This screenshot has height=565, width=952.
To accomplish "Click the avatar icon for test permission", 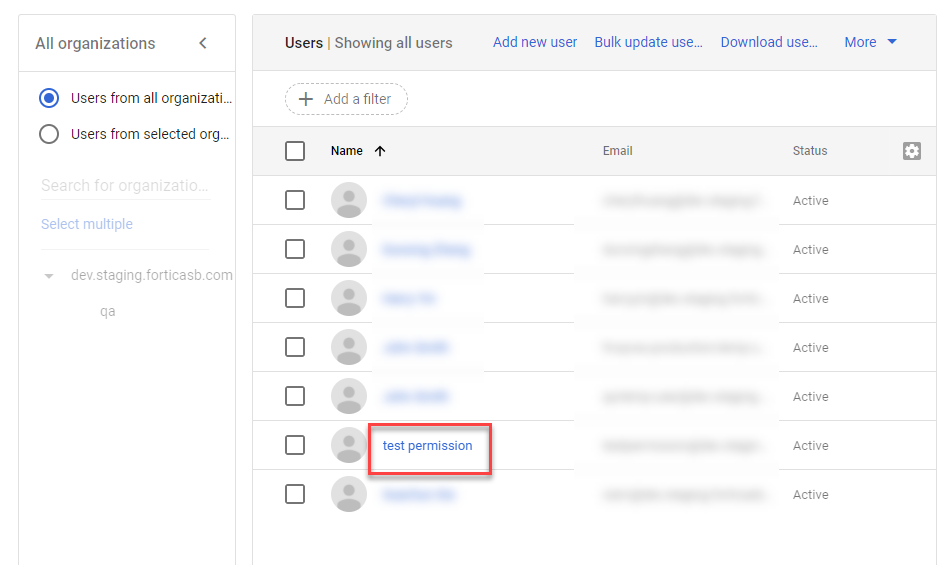I will [x=349, y=445].
